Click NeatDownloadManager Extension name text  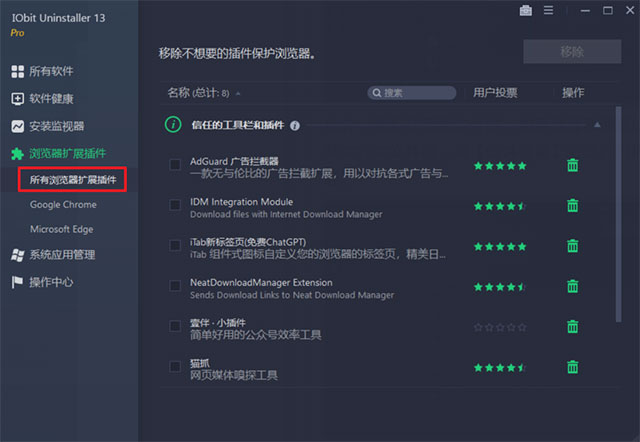point(261,282)
